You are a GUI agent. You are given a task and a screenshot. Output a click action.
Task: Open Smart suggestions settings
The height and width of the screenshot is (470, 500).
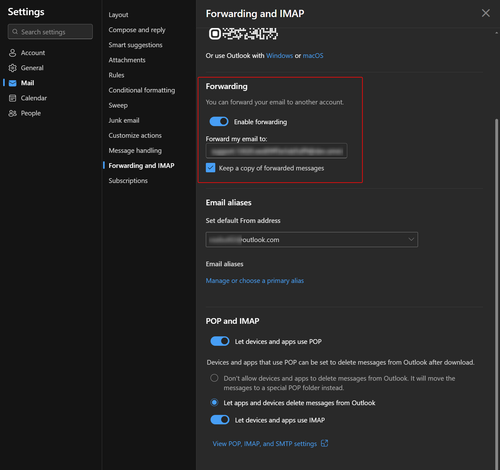pyautogui.click(x=135, y=45)
